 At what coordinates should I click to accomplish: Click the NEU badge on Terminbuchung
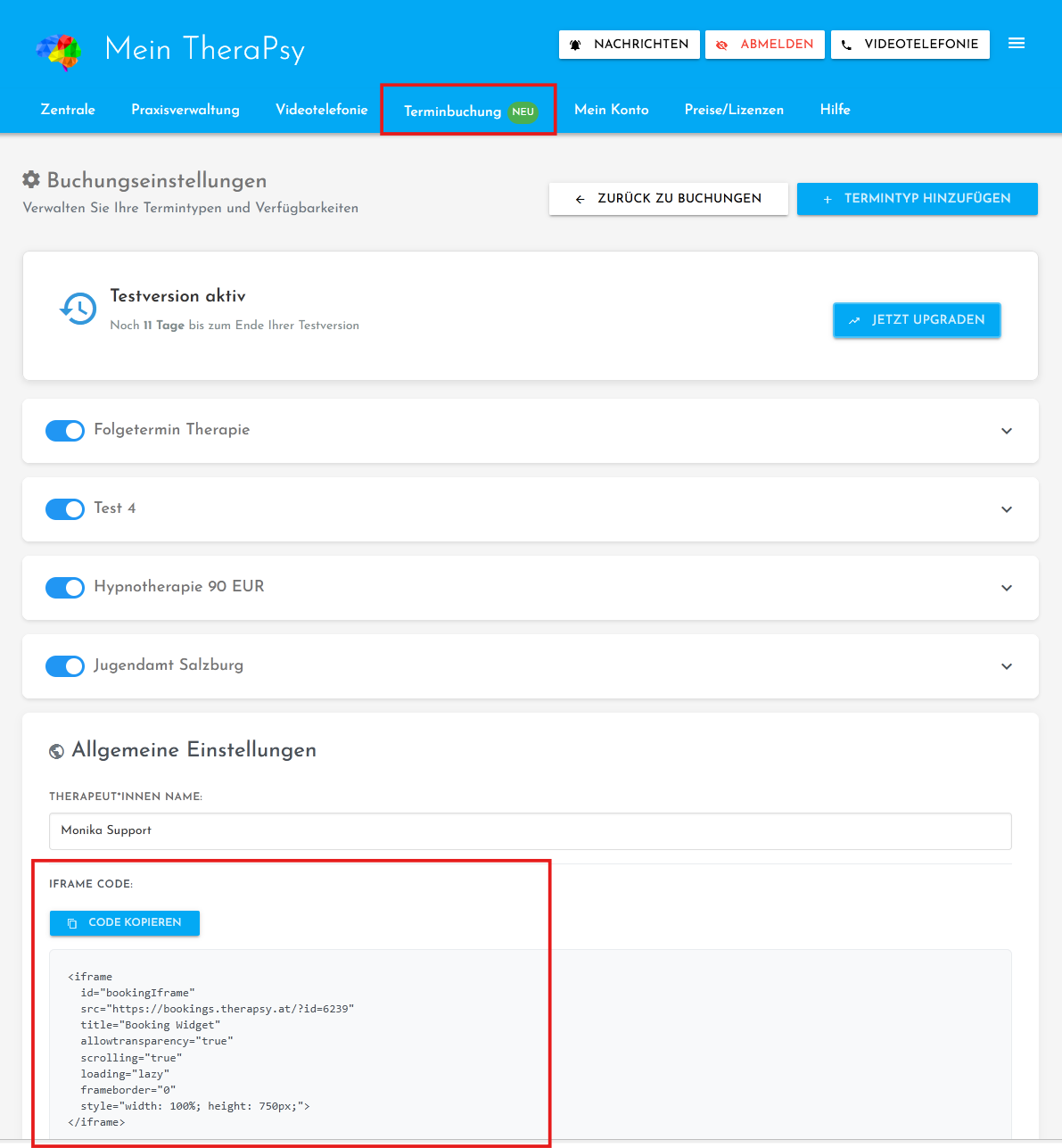[523, 112]
